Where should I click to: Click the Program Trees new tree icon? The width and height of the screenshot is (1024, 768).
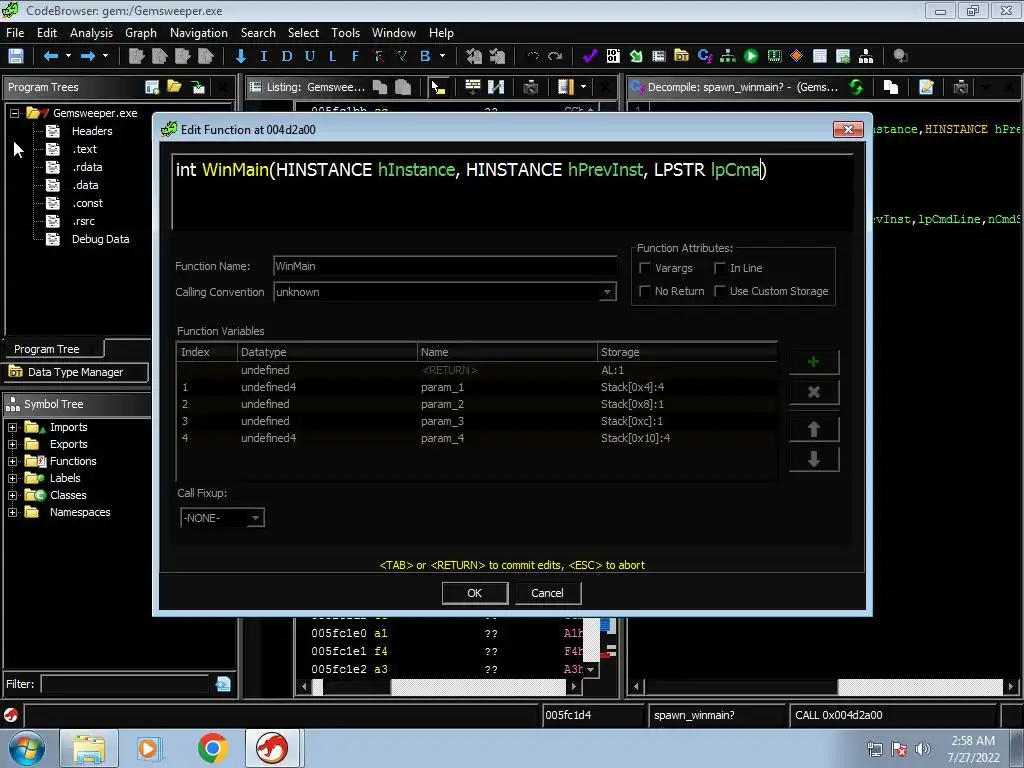(x=152, y=87)
